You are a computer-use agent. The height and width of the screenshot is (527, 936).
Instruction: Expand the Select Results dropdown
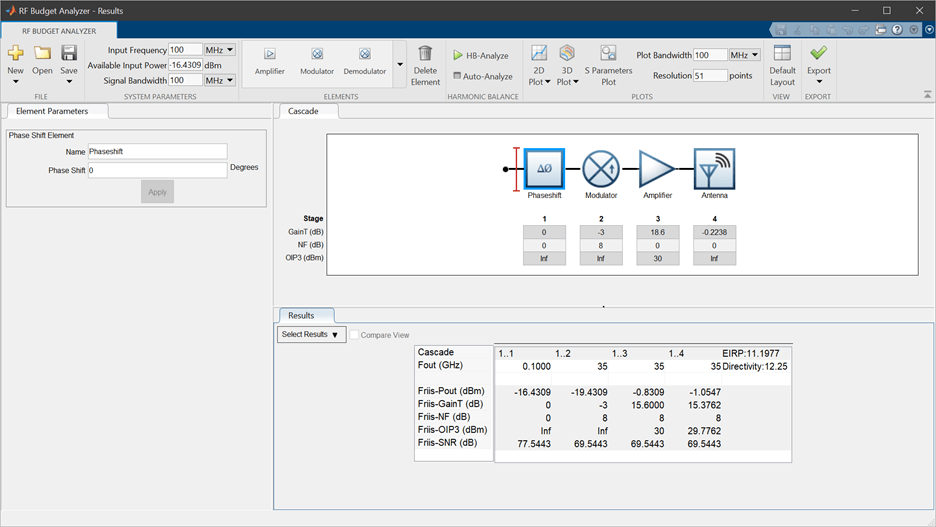click(311, 335)
